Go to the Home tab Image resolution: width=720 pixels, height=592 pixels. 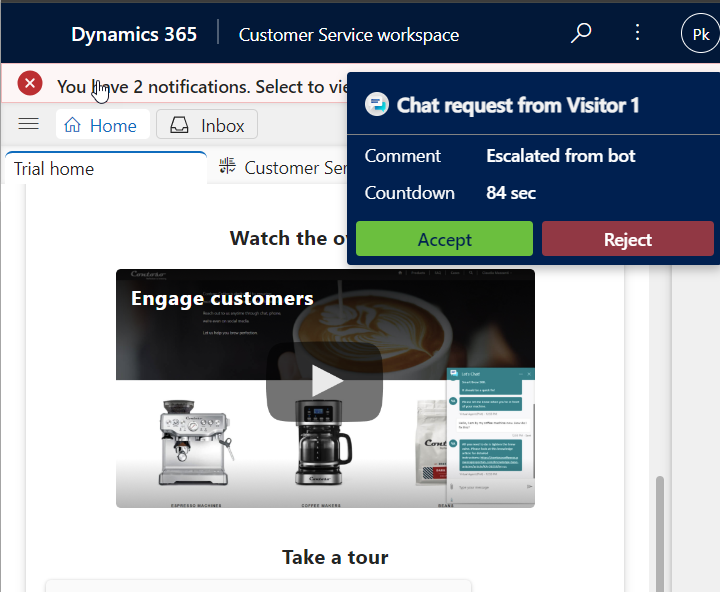[x=101, y=125]
